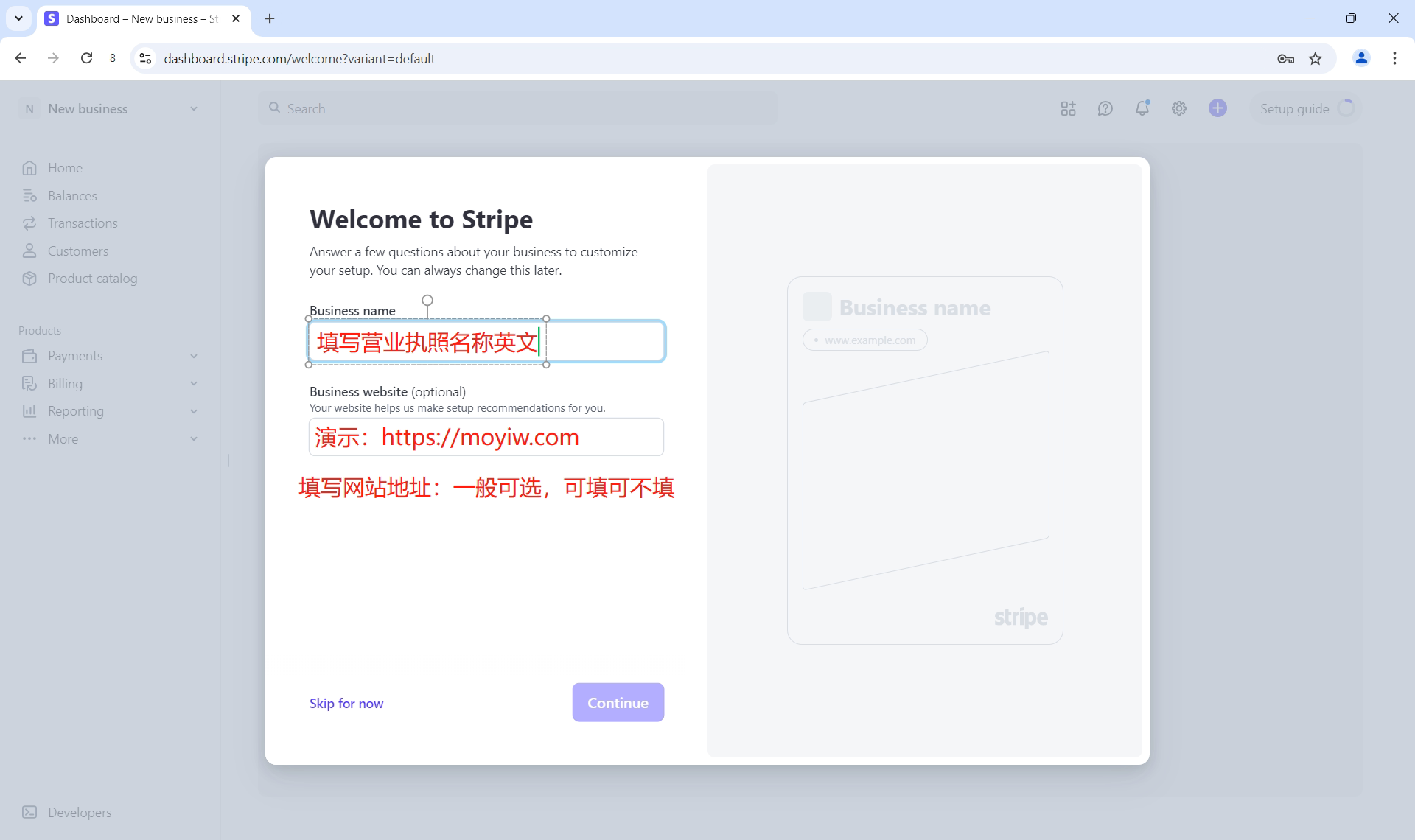Viewport: 1415px width, 840px height.
Task: Open Transactions from the sidebar
Action: click(82, 223)
